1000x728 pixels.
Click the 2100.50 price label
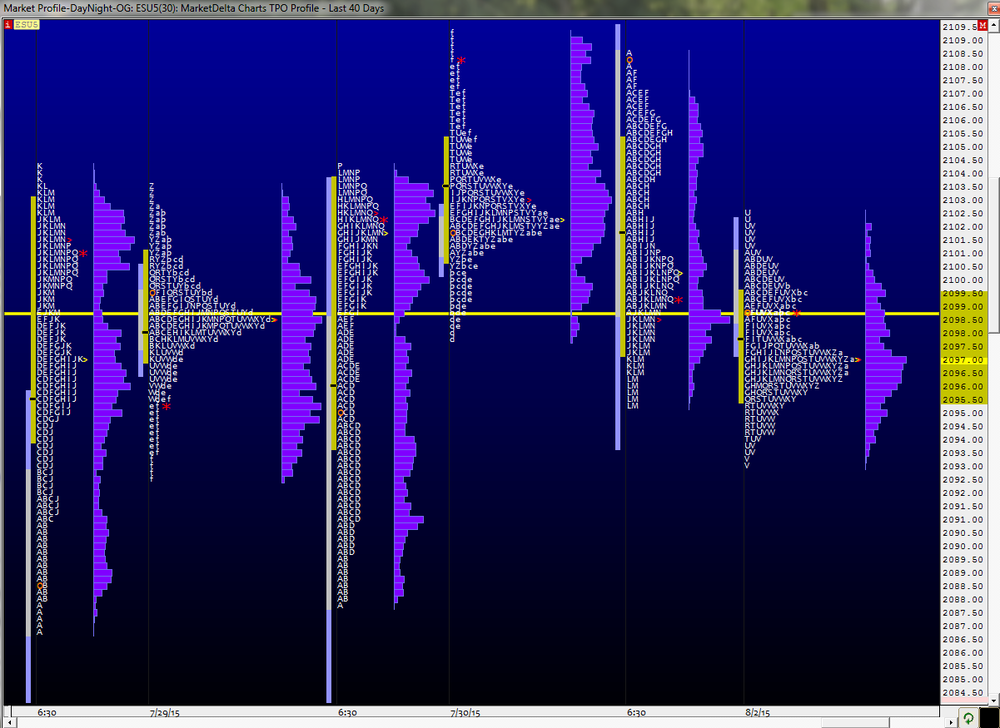[x=963, y=266]
